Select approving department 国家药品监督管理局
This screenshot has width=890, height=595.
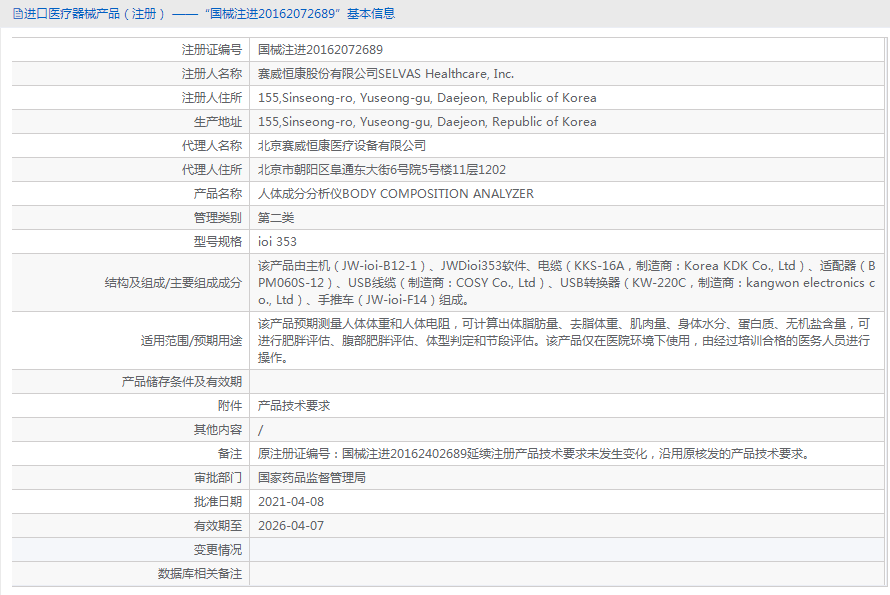[x=312, y=478]
